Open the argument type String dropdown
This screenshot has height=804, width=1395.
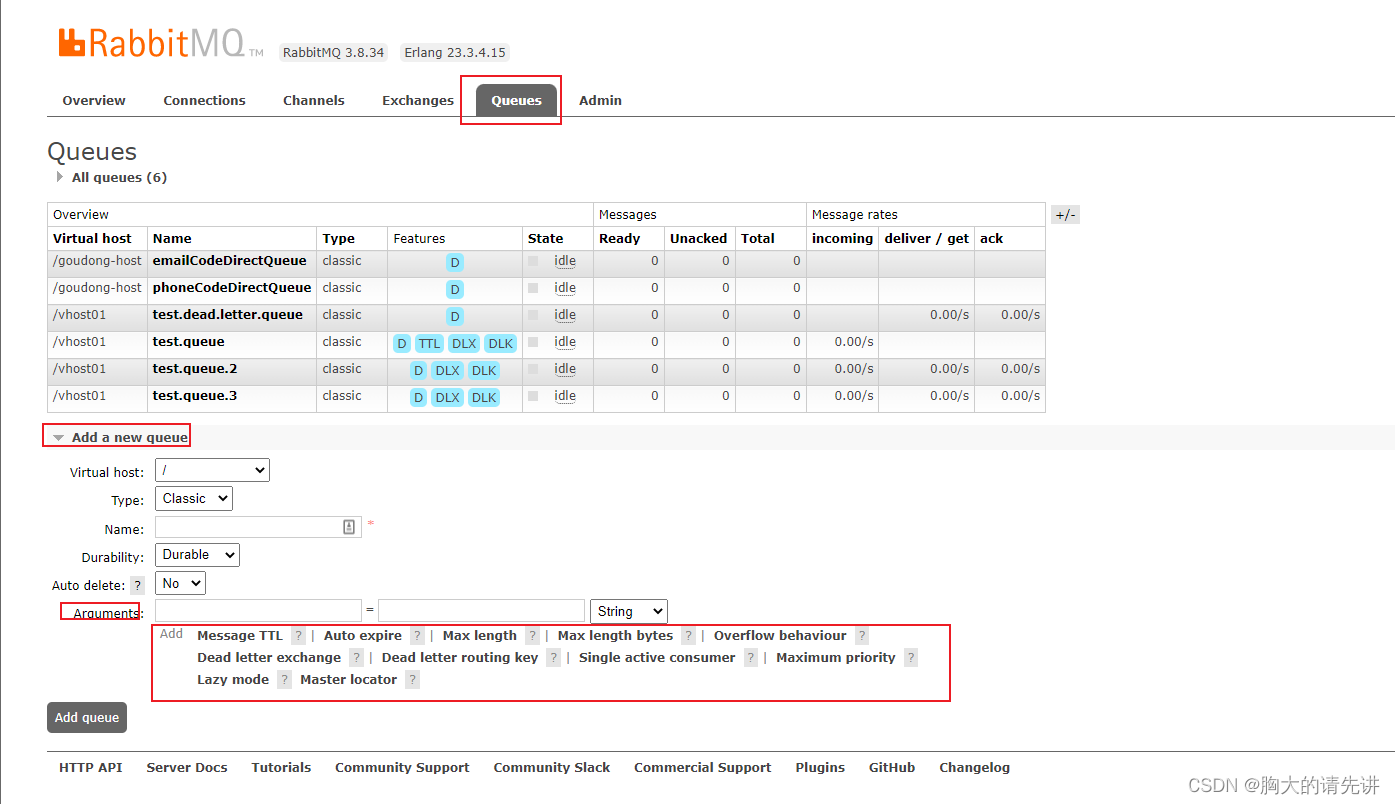tap(629, 611)
